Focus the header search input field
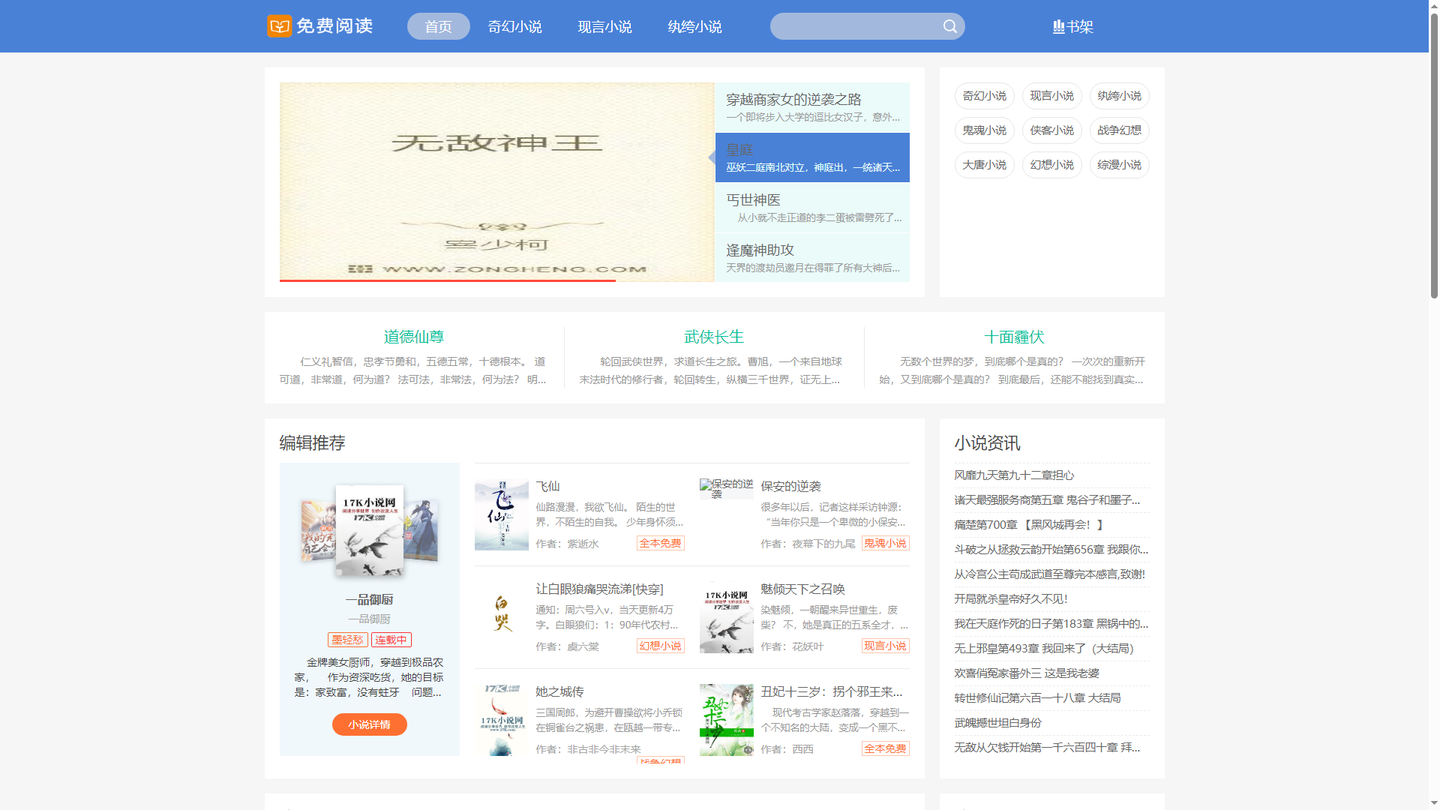Viewport: 1440px width, 810px height. (855, 26)
